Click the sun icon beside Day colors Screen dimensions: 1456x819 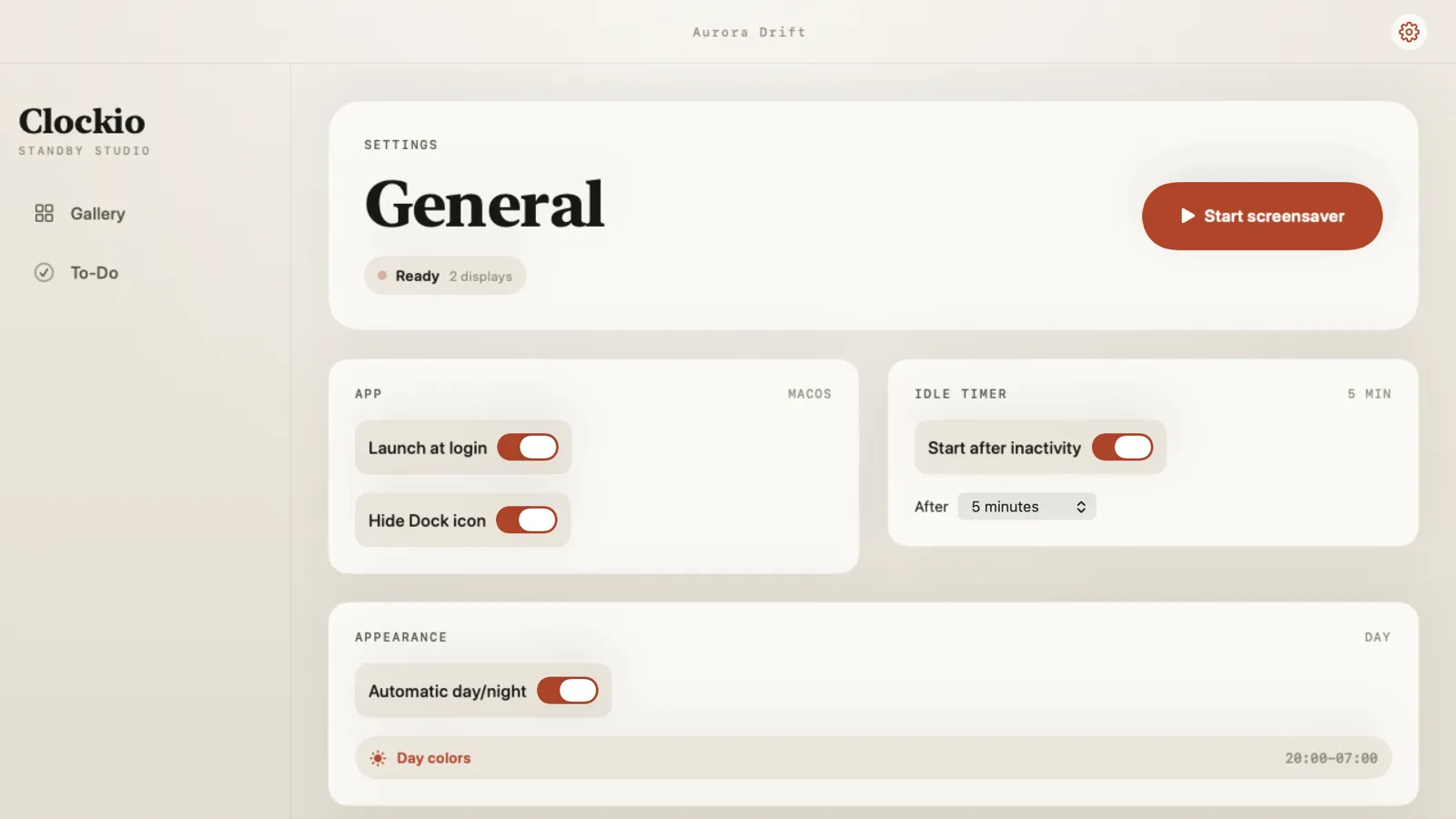(x=378, y=758)
